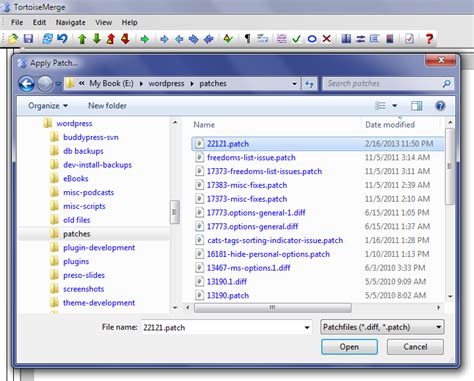The image size is (474, 381).
Task: Select file 17773.options-general-1.diff
Action: click(x=256, y=213)
